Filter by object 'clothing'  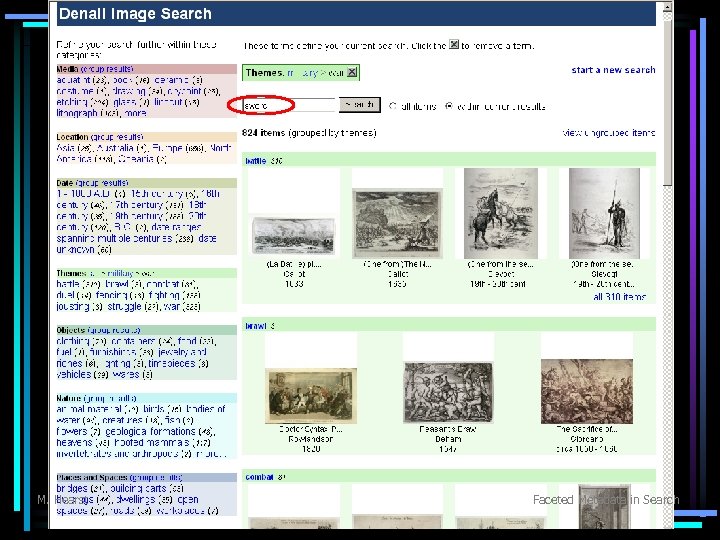coord(73,341)
